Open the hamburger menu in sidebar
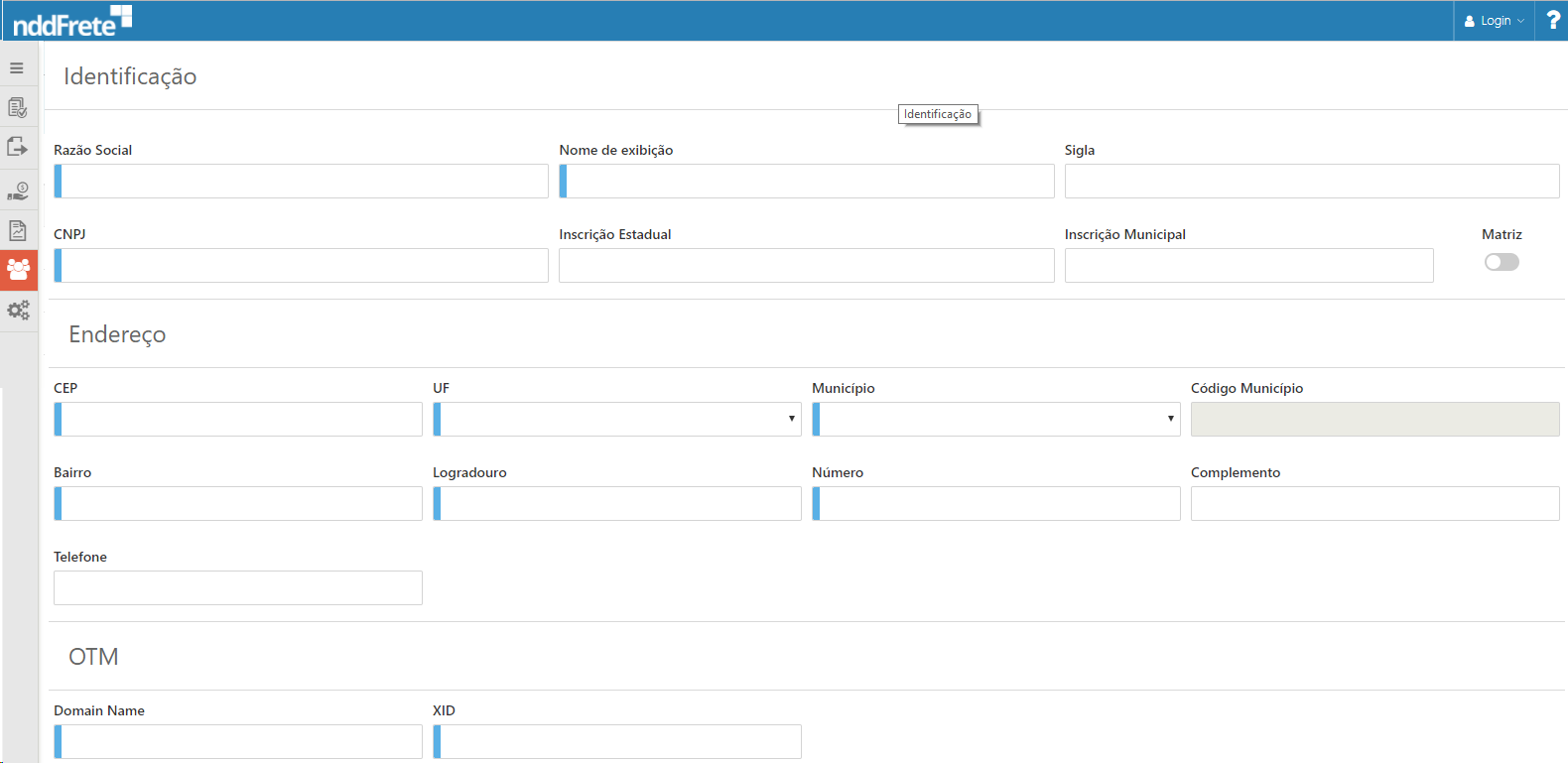Image resolution: width=1568 pixels, height=763 pixels. click(17, 67)
